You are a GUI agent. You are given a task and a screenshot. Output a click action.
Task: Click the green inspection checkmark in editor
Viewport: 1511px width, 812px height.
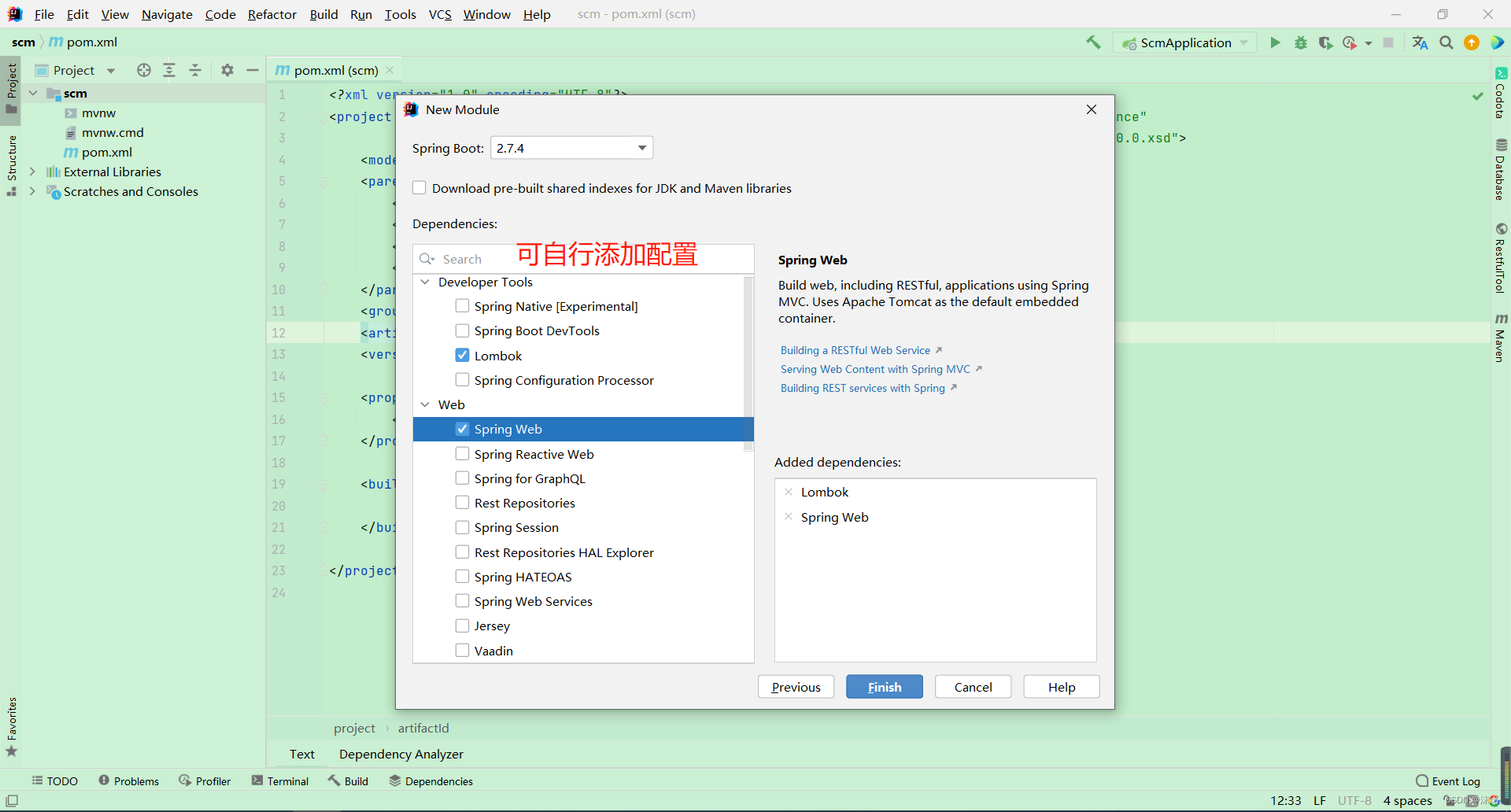[1477, 95]
